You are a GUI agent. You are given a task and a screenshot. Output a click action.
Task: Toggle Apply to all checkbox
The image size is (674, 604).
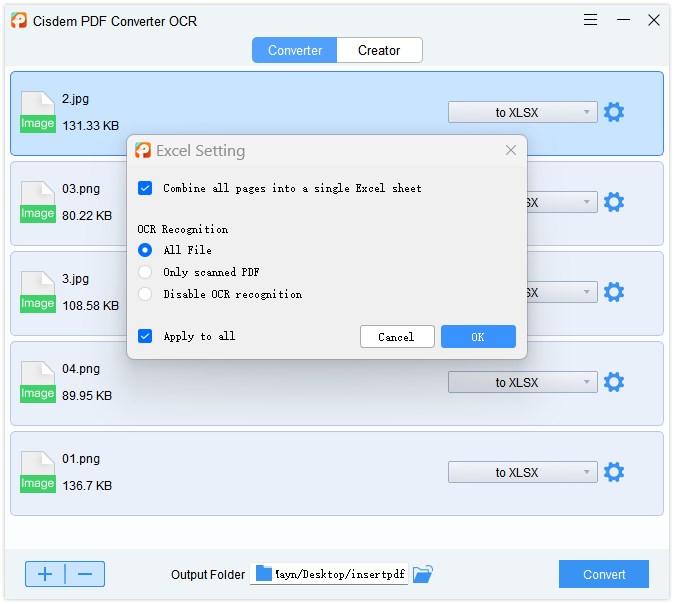[145, 336]
